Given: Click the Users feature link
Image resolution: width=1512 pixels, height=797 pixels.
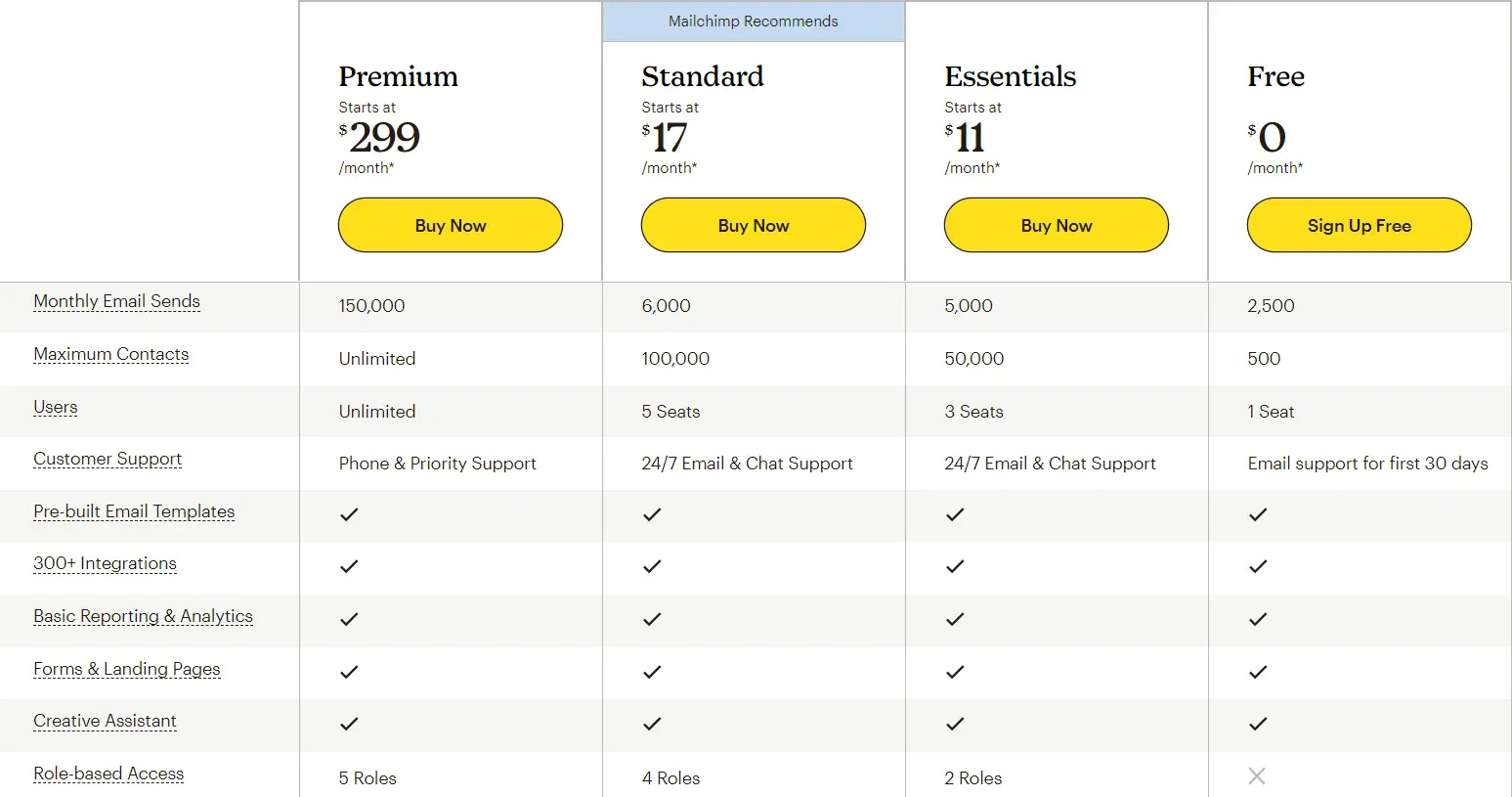Looking at the screenshot, I should (55, 407).
